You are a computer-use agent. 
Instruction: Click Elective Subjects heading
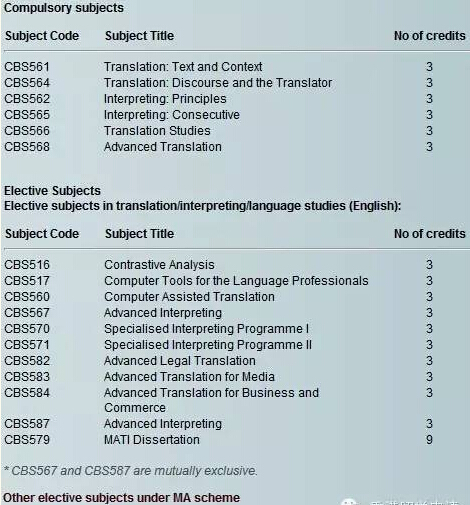52,191
